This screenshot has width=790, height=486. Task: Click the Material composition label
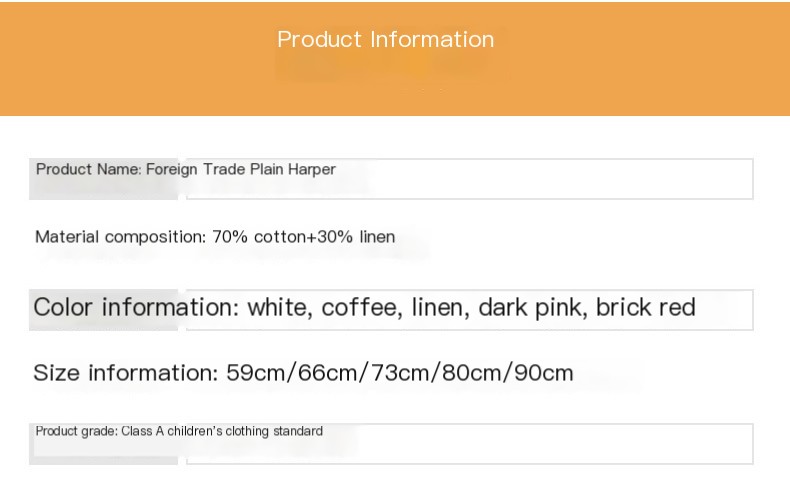tap(120, 237)
